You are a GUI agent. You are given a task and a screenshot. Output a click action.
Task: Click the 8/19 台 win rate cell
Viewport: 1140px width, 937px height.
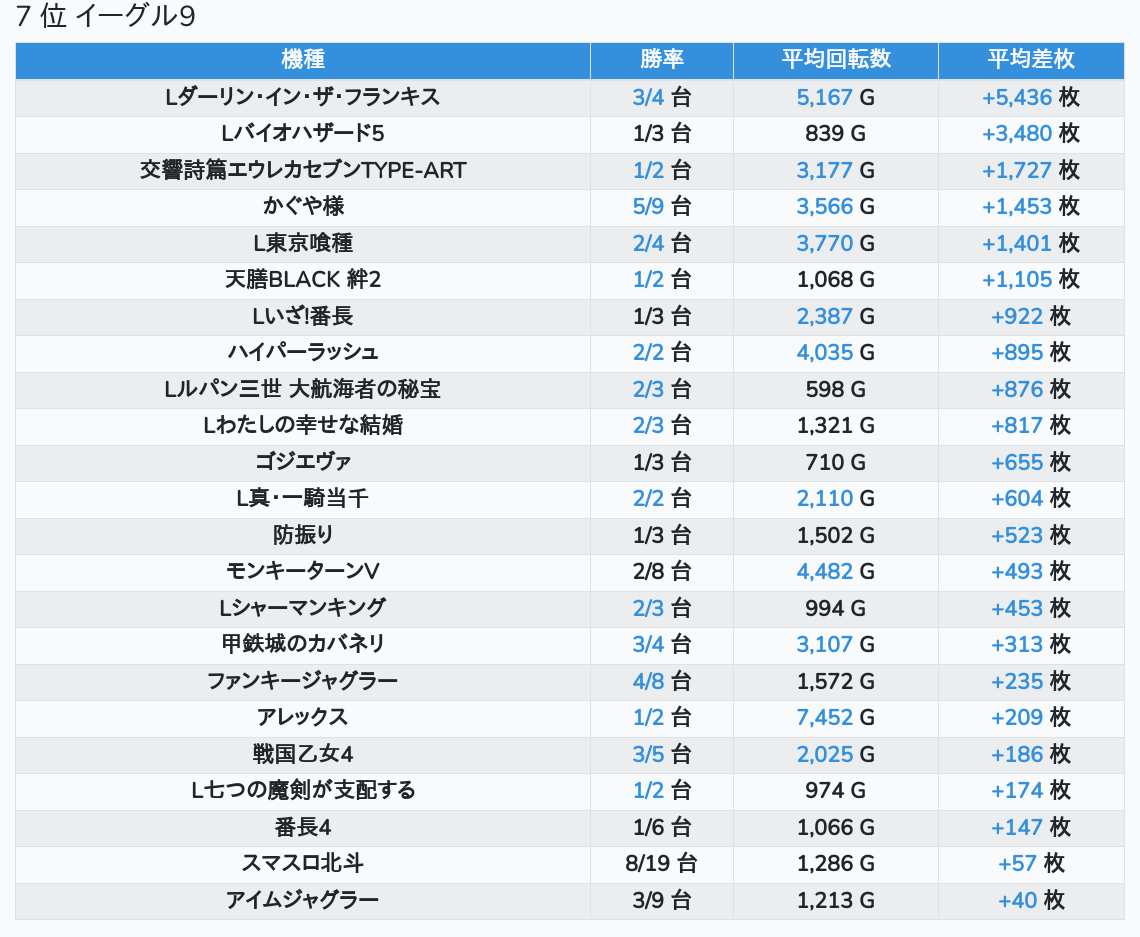(x=662, y=864)
